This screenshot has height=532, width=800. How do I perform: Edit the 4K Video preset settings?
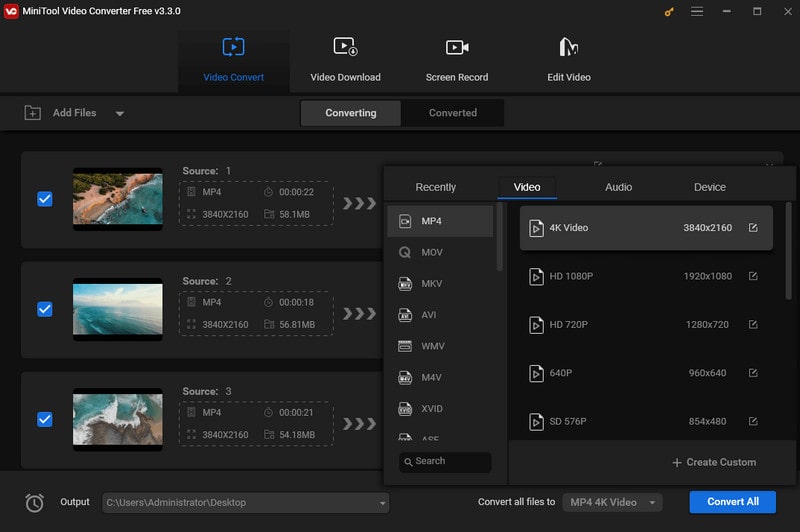pyautogui.click(x=753, y=227)
